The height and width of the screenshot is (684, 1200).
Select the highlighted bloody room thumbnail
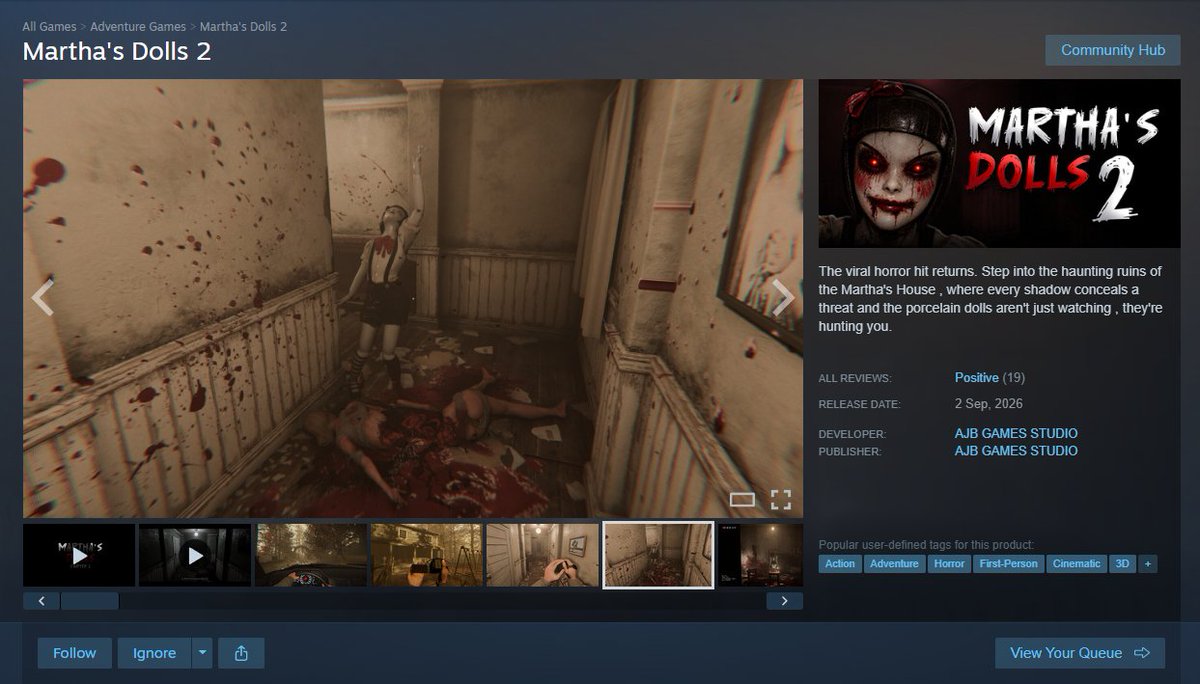[x=658, y=555]
